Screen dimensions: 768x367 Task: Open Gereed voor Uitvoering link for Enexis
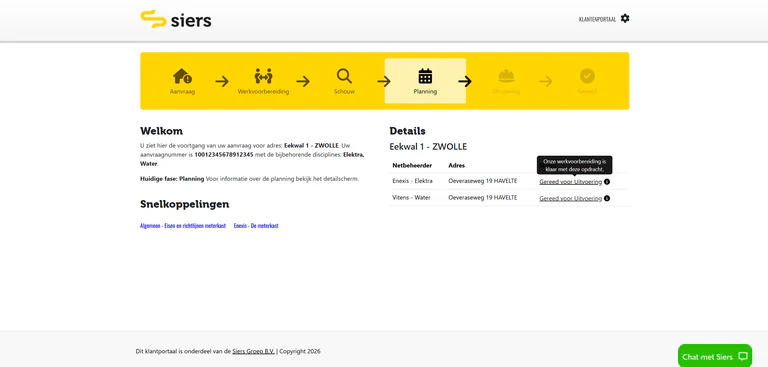(571, 182)
